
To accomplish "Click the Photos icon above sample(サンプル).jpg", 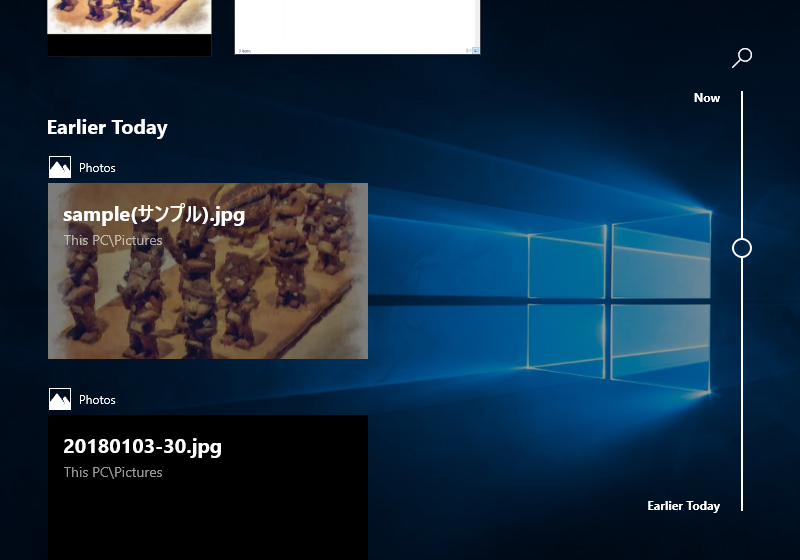I will [x=60, y=167].
